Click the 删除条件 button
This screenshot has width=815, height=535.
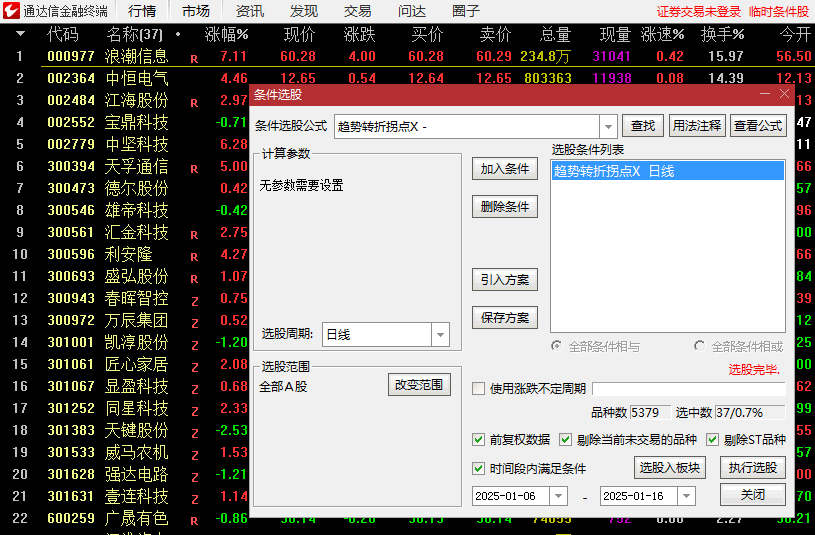[505, 207]
